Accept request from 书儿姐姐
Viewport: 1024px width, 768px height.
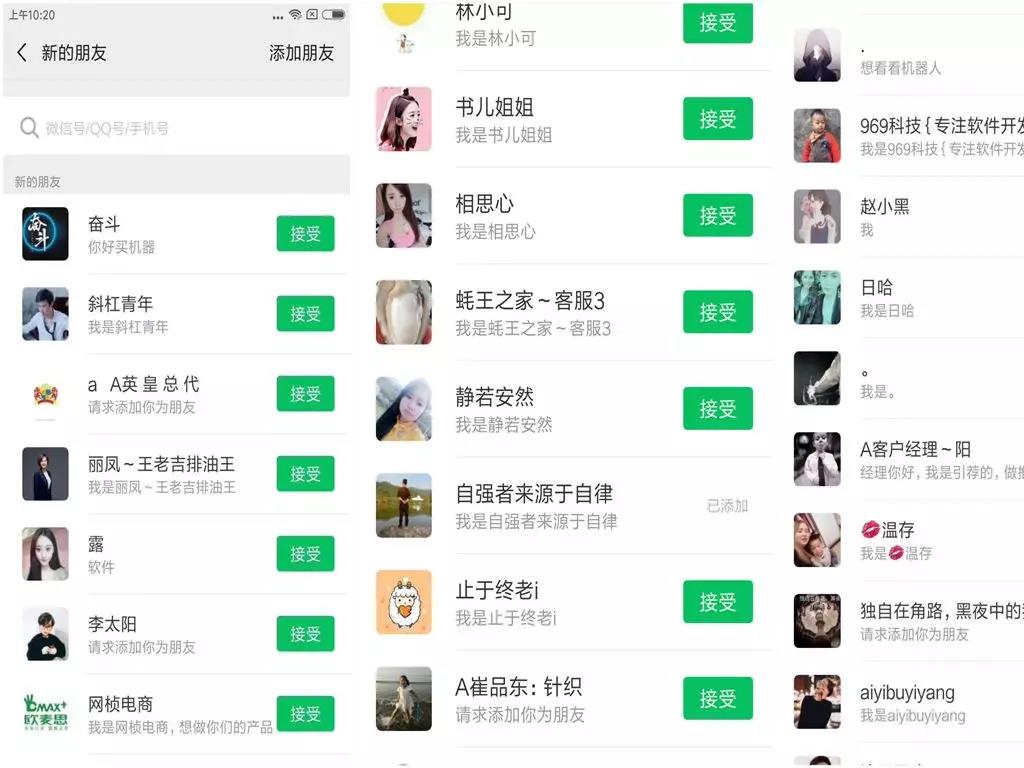pos(718,119)
